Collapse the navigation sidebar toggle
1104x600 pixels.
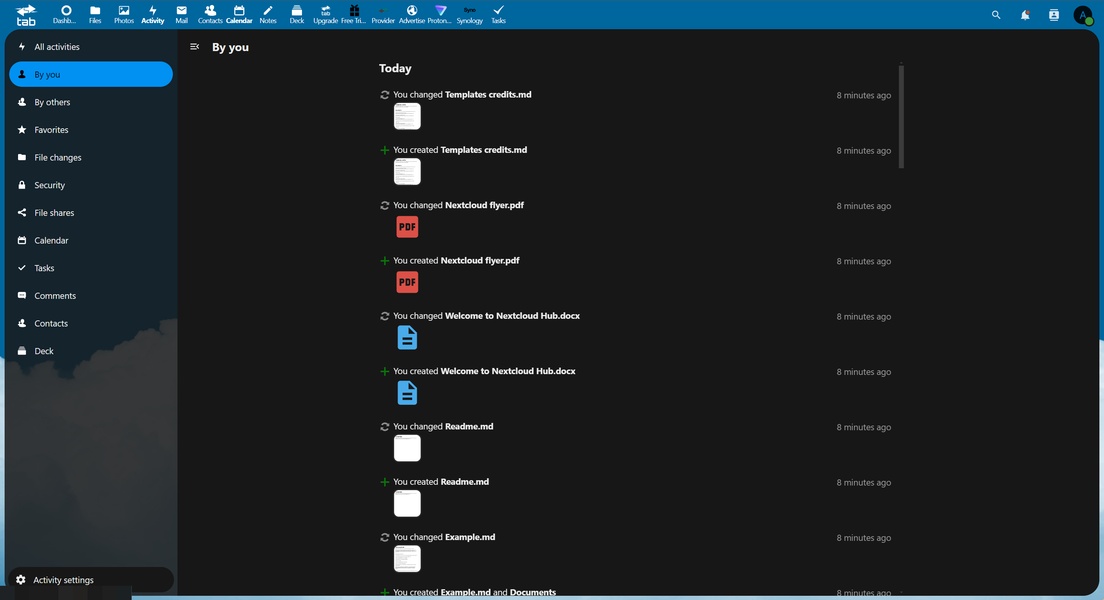coord(195,47)
